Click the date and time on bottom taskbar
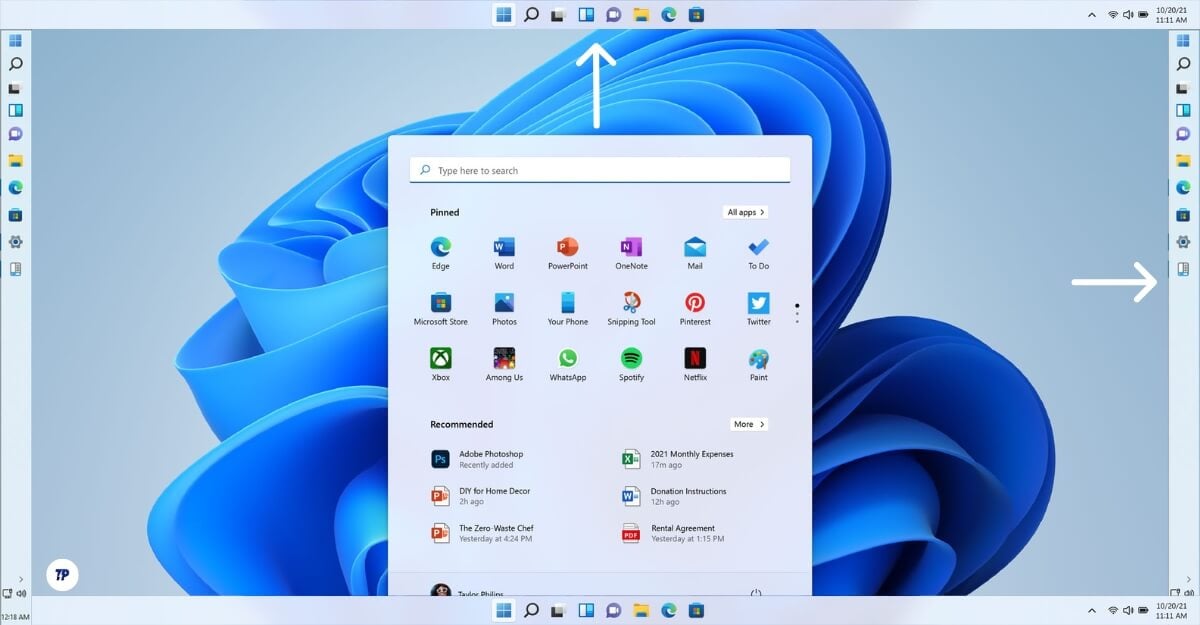1200x625 pixels. (1171, 610)
